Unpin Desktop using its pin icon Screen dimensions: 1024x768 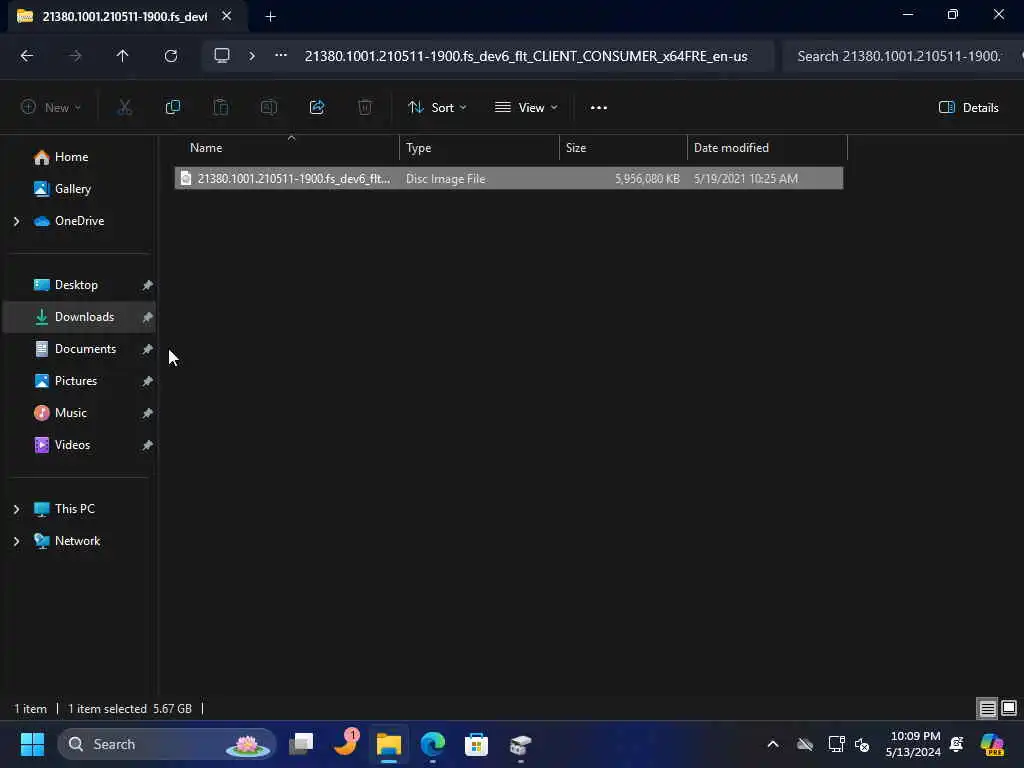[148, 285]
